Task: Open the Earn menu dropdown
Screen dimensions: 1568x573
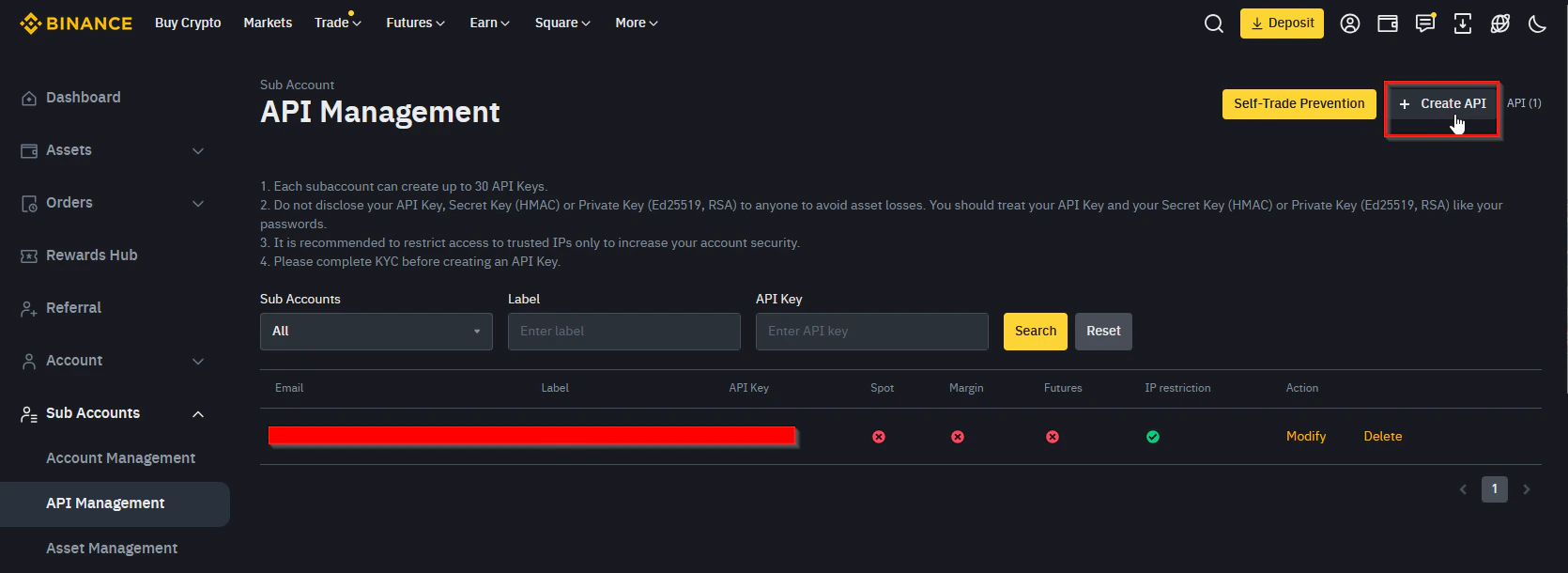Action: click(489, 23)
